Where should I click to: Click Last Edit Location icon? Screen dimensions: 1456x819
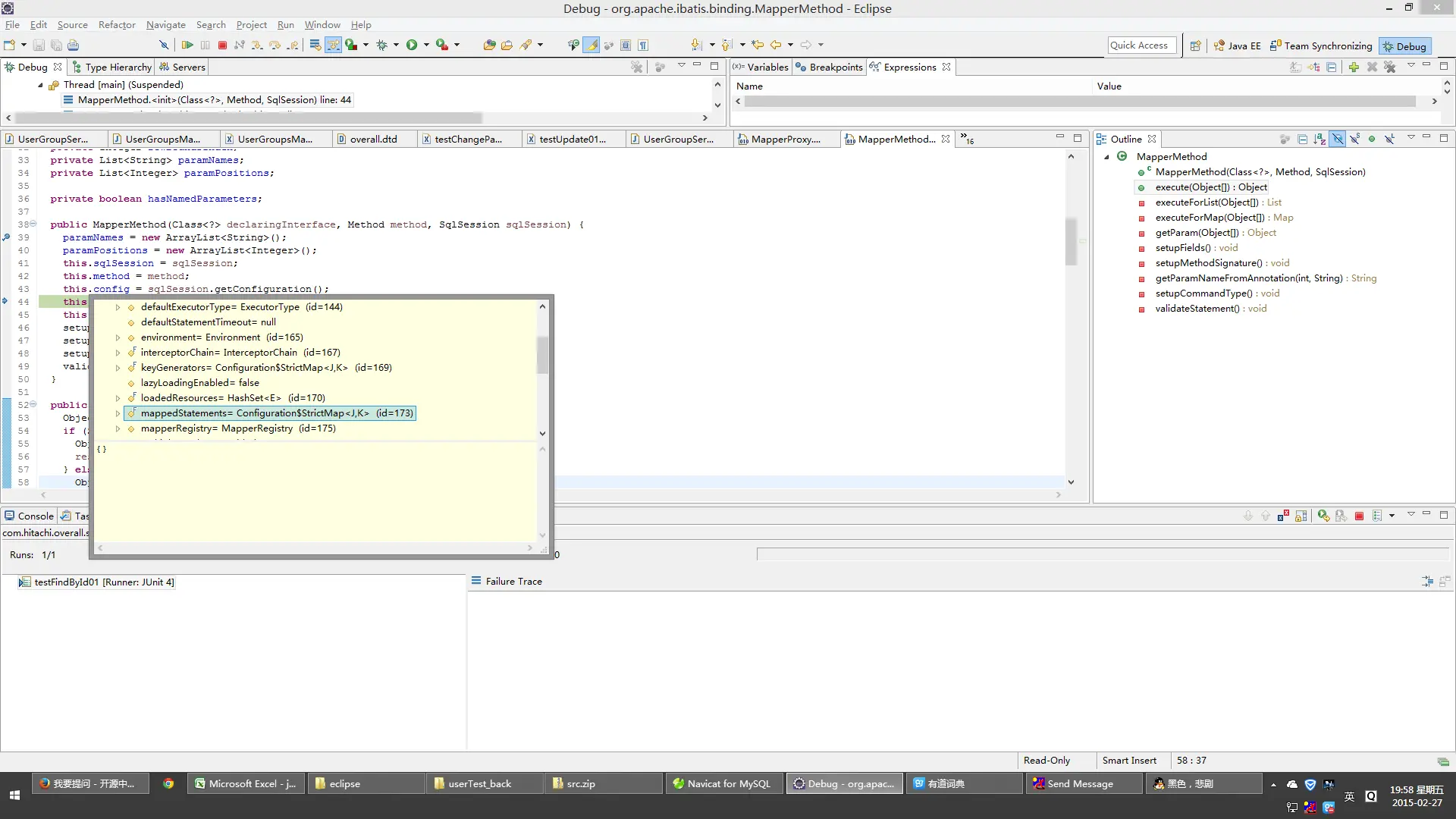point(758,45)
